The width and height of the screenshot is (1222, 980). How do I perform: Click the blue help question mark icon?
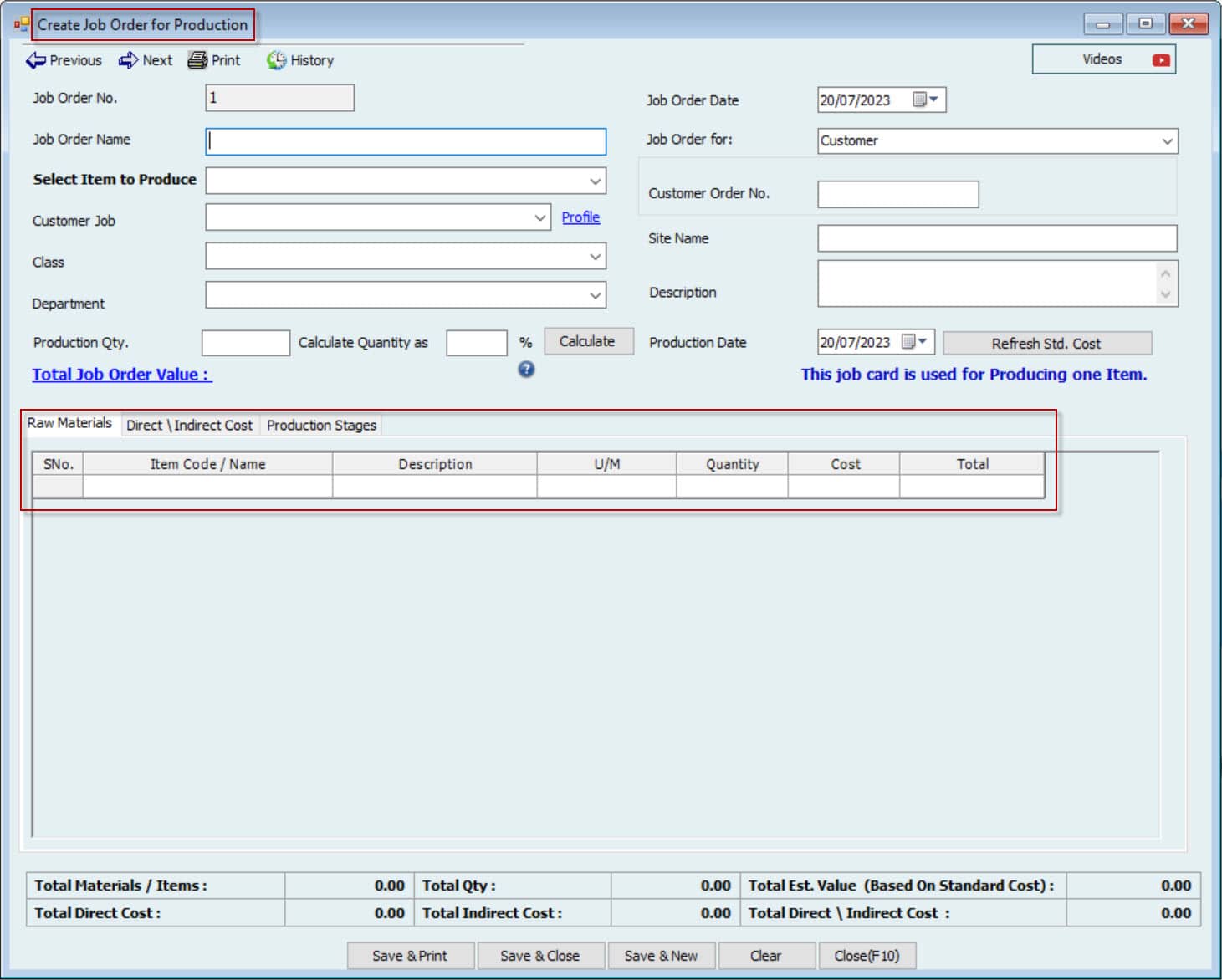(x=526, y=369)
